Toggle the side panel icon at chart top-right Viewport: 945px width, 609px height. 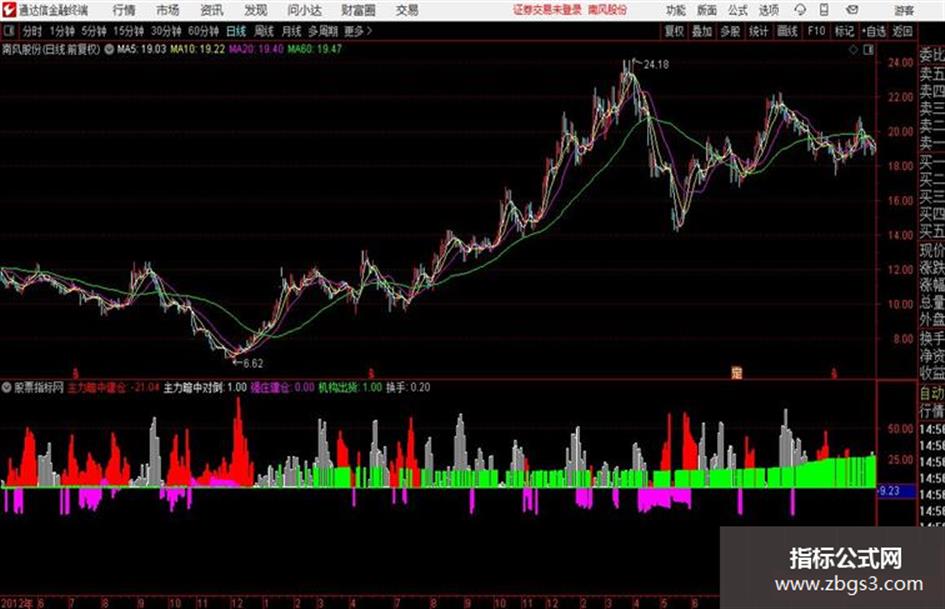coord(869,50)
